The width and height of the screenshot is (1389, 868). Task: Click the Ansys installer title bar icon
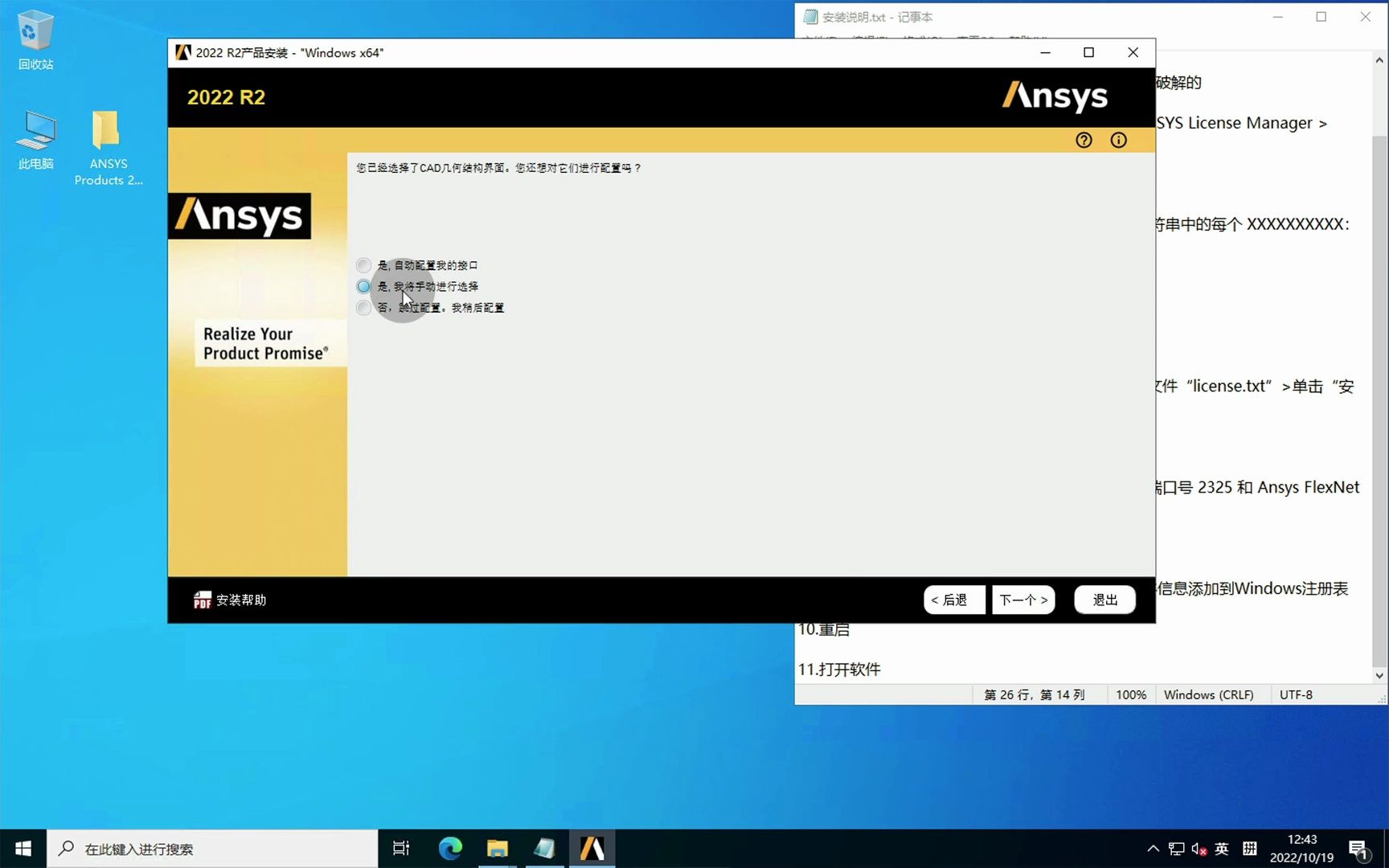tap(183, 52)
